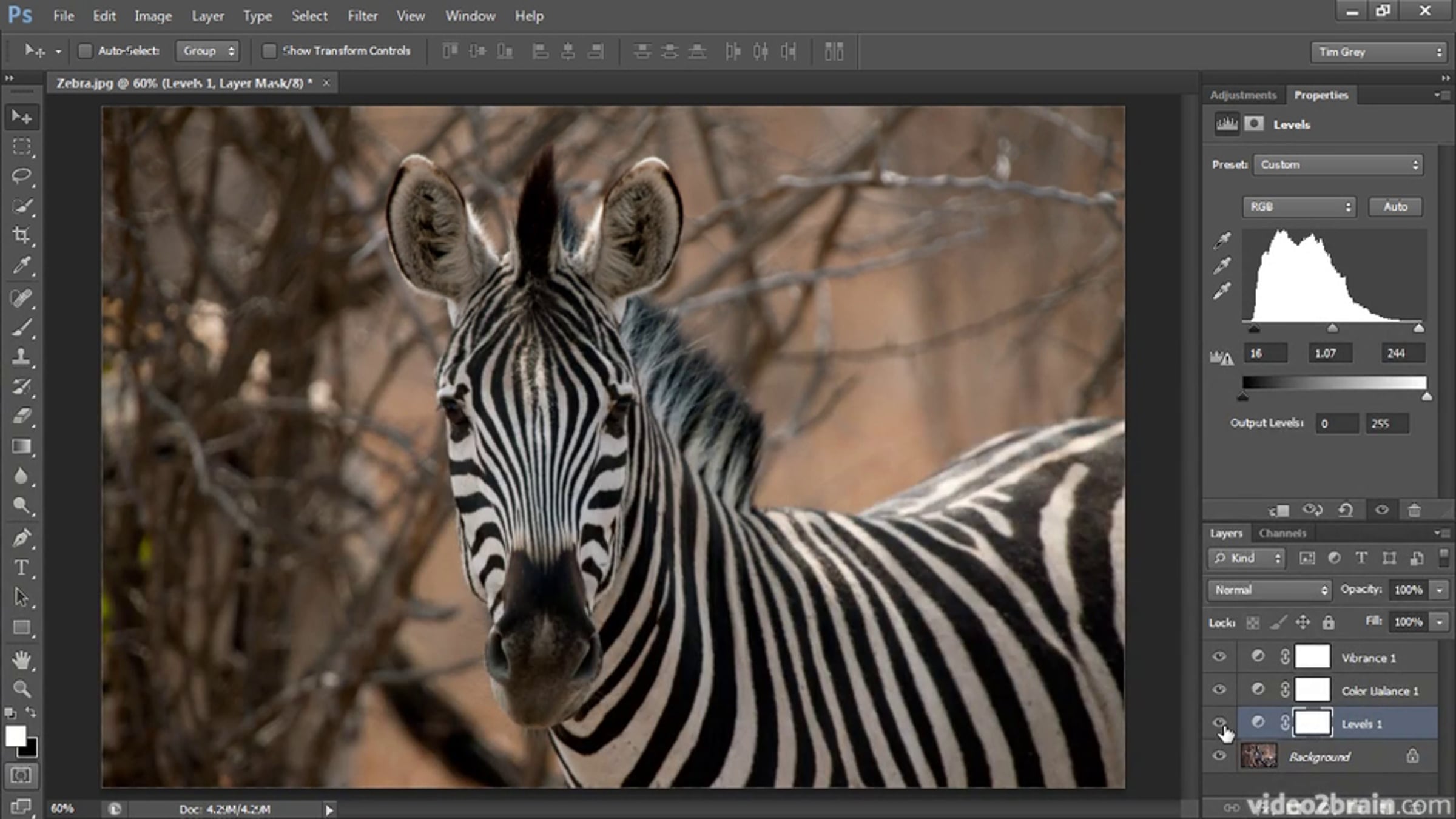This screenshot has width=1456, height=819.
Task: Select the Lasso tool
Action: pyautogui.click(x=22, y=176)
